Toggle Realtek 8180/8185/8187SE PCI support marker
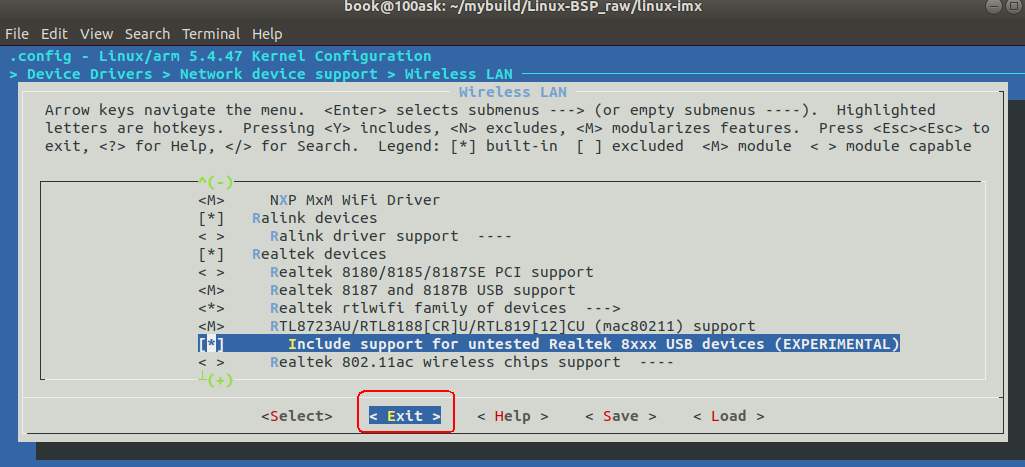Image resolution: width=1025 pixels, height=467 pixels. tap(211, 272)
